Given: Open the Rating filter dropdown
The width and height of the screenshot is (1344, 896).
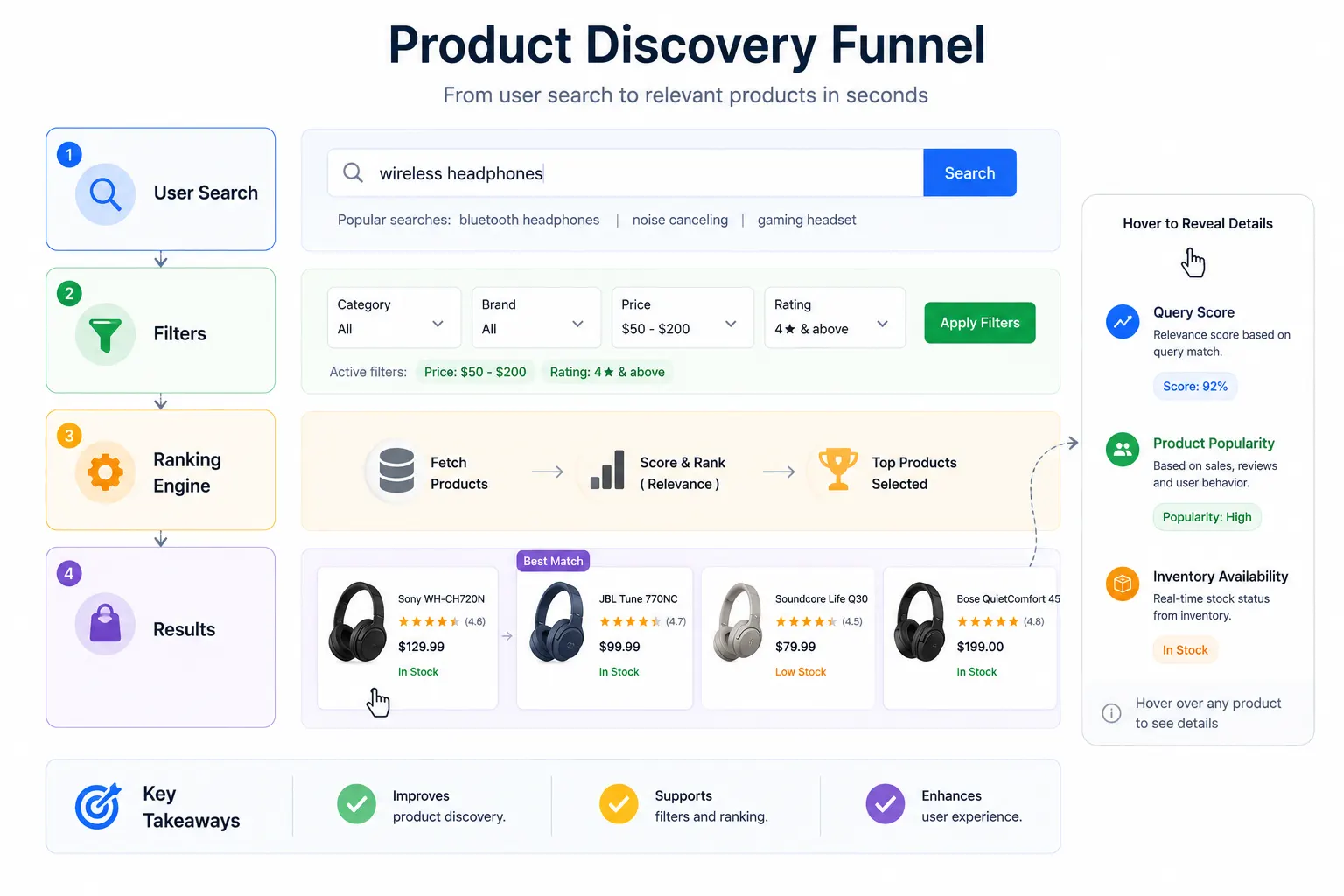Looking at the screenshot, I should click(x=835, y=318).
